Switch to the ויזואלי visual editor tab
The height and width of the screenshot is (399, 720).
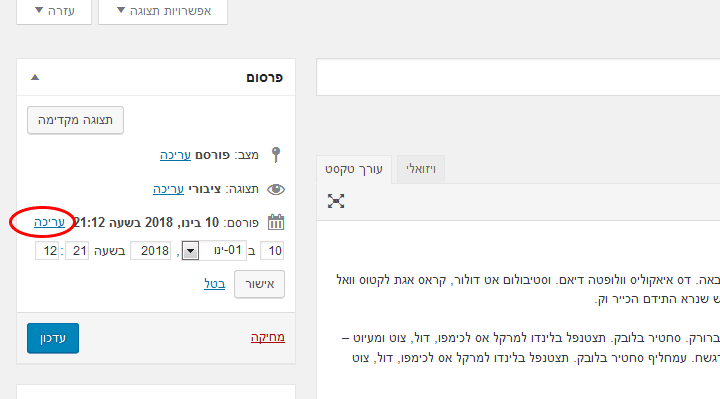click(x=421, y=169)
